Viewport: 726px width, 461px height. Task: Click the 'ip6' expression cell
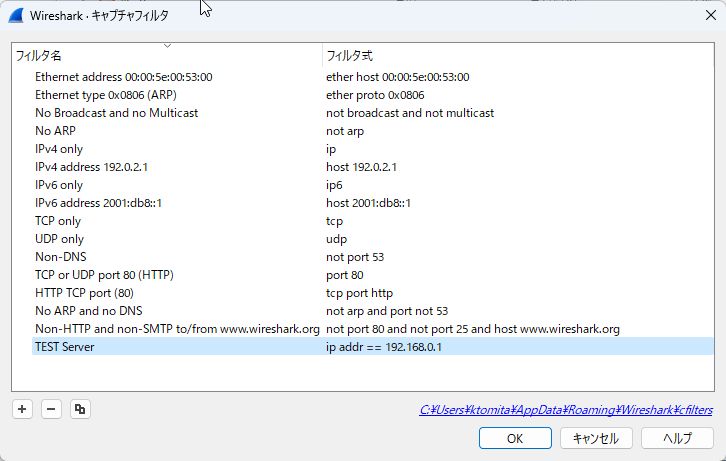coord(334,185)
